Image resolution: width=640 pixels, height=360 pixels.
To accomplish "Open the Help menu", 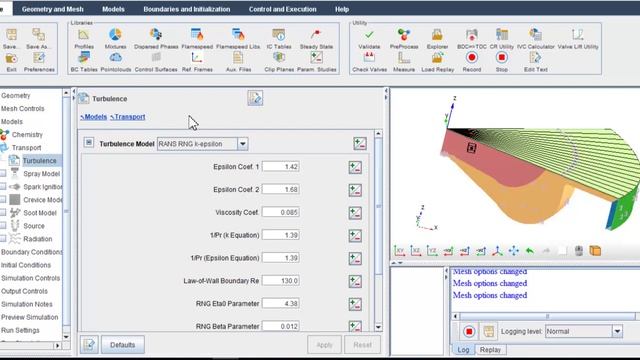I will pyautogui.click(x=342, y=9).
